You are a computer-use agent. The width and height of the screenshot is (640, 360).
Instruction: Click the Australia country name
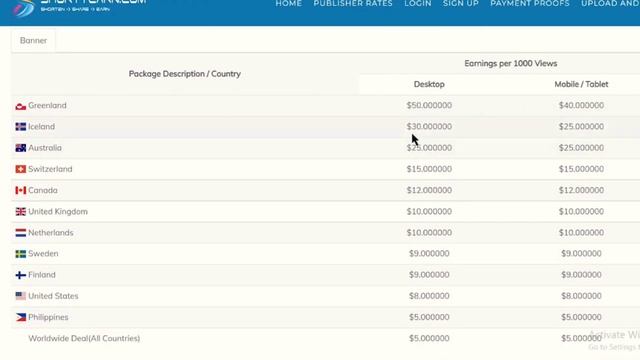coord(45,148)
